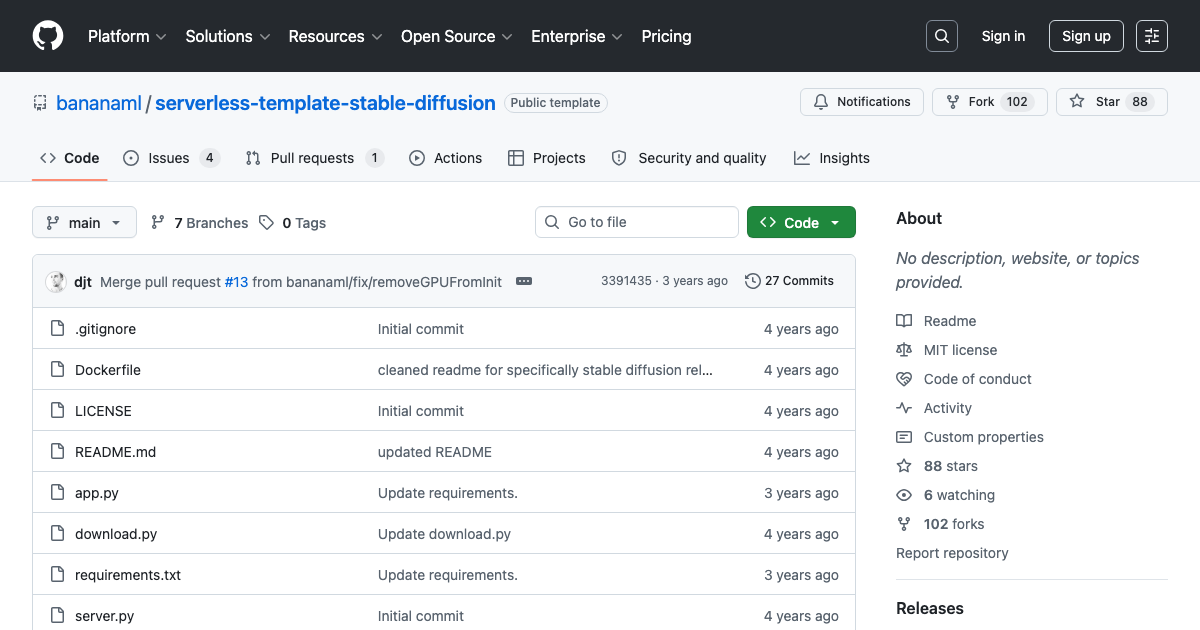
Task: Click the Sign in link
Action: point(1003,36)
